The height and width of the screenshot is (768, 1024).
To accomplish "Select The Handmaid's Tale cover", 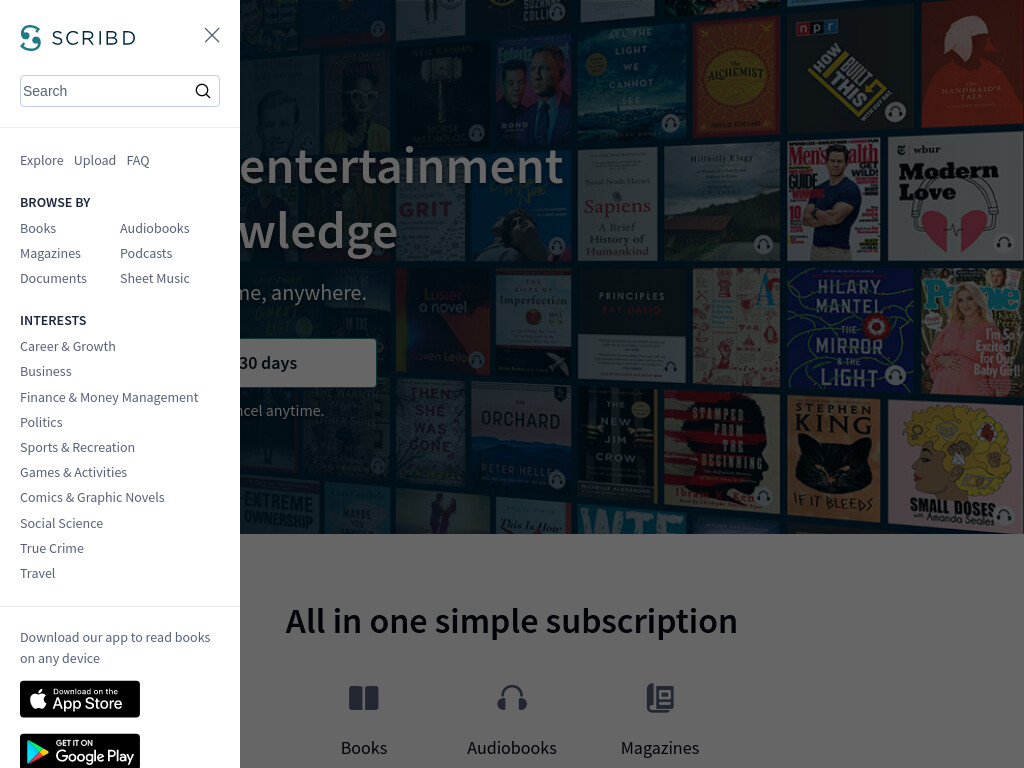I will coord(972,64).
